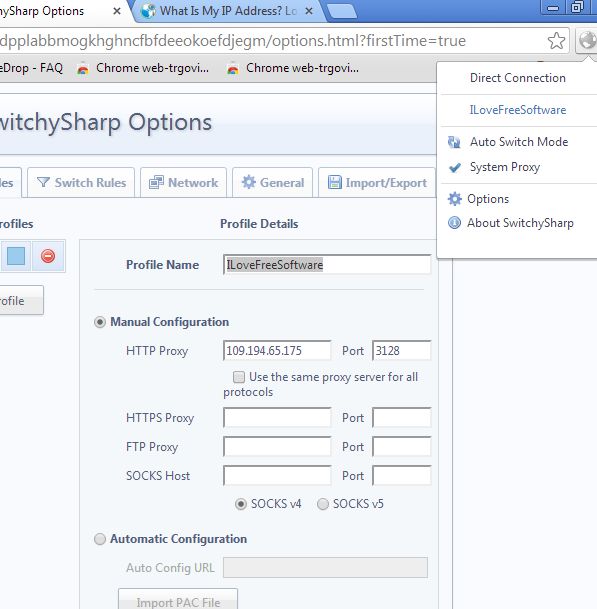Open the Network tab

[183, 183]
